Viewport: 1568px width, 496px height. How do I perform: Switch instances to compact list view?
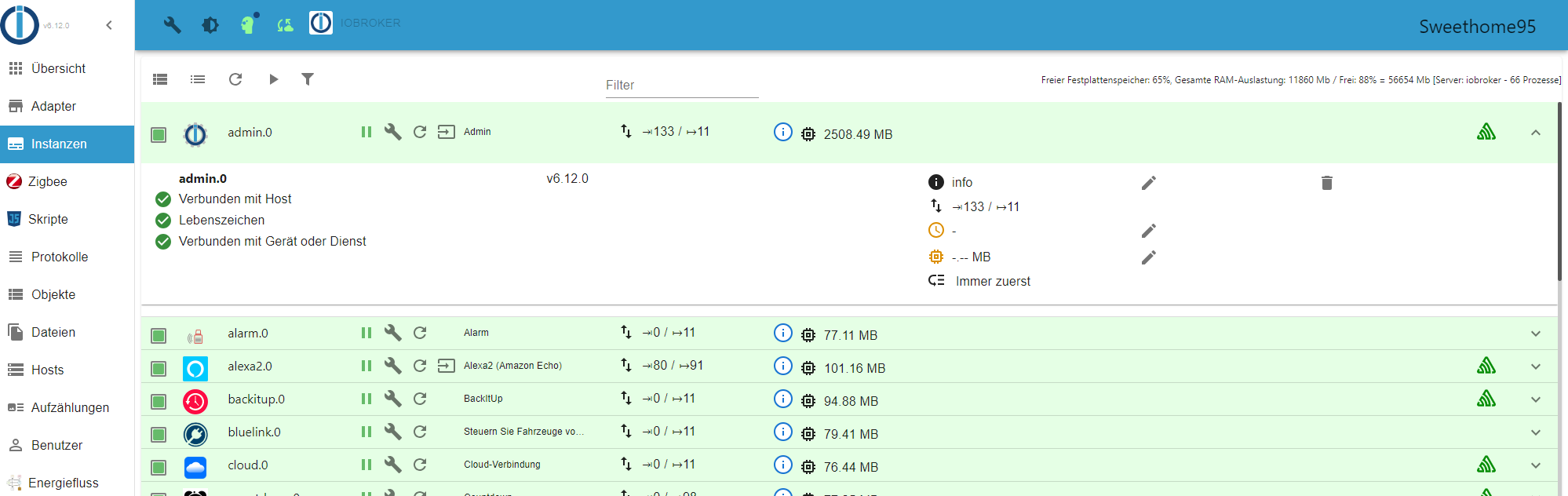198,79
